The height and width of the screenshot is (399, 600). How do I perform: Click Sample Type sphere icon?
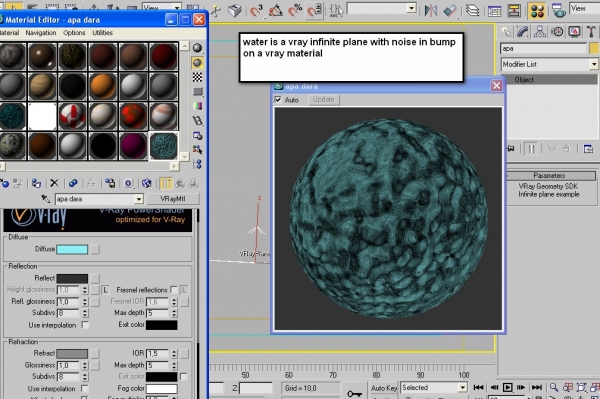point(197,48)
